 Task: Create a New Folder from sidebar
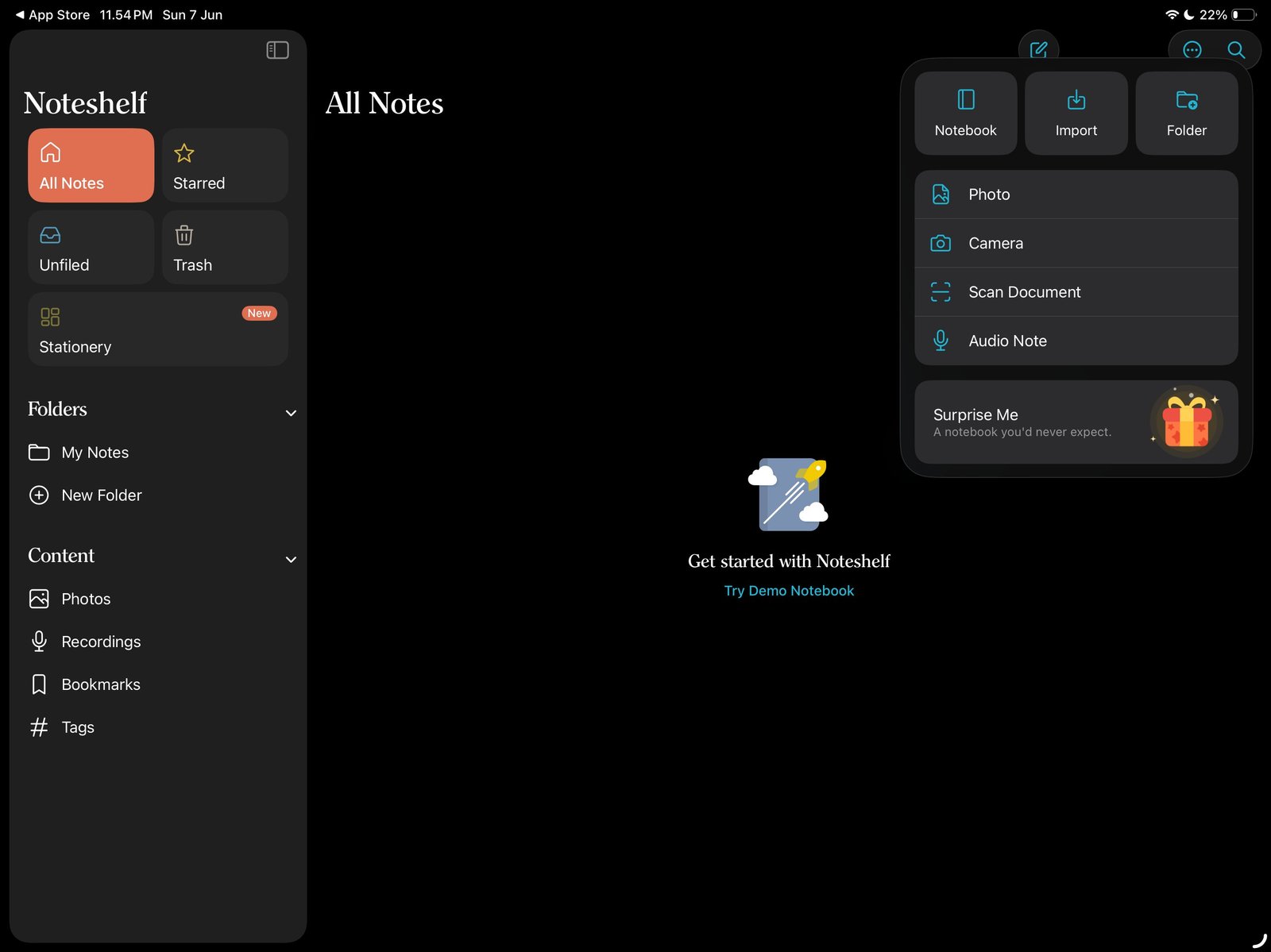point(158,495)
